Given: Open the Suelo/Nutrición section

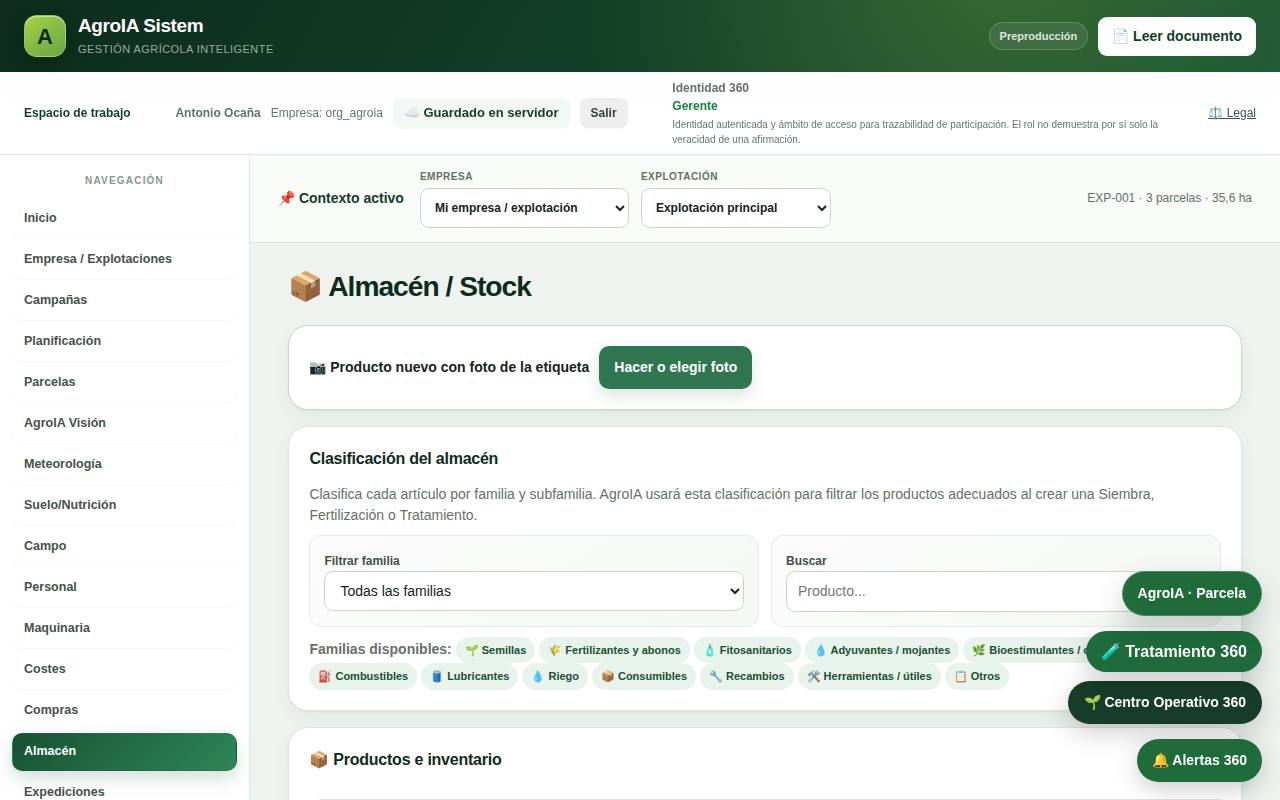Looking at the screenshot, I should click(x=124, y=505).
